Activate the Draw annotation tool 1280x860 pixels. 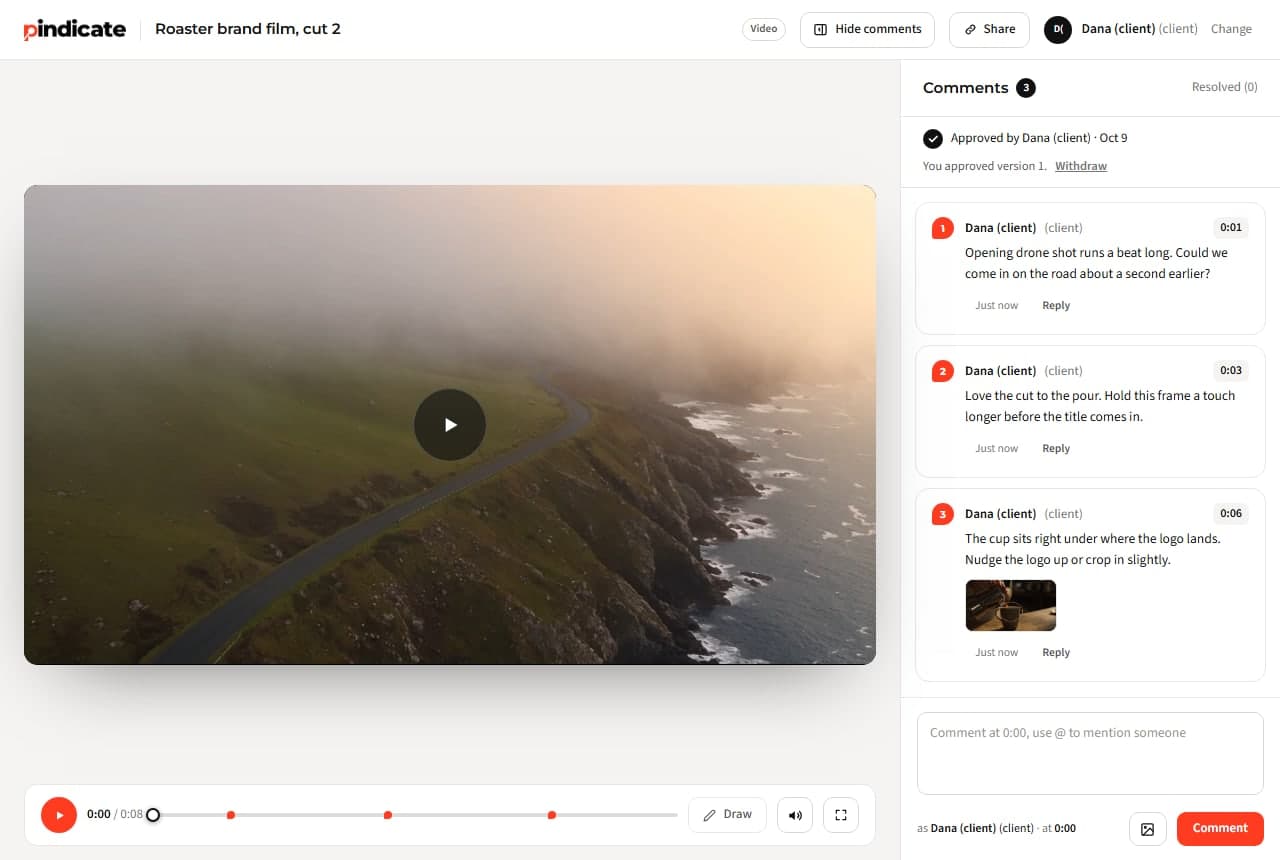point(727,815)
